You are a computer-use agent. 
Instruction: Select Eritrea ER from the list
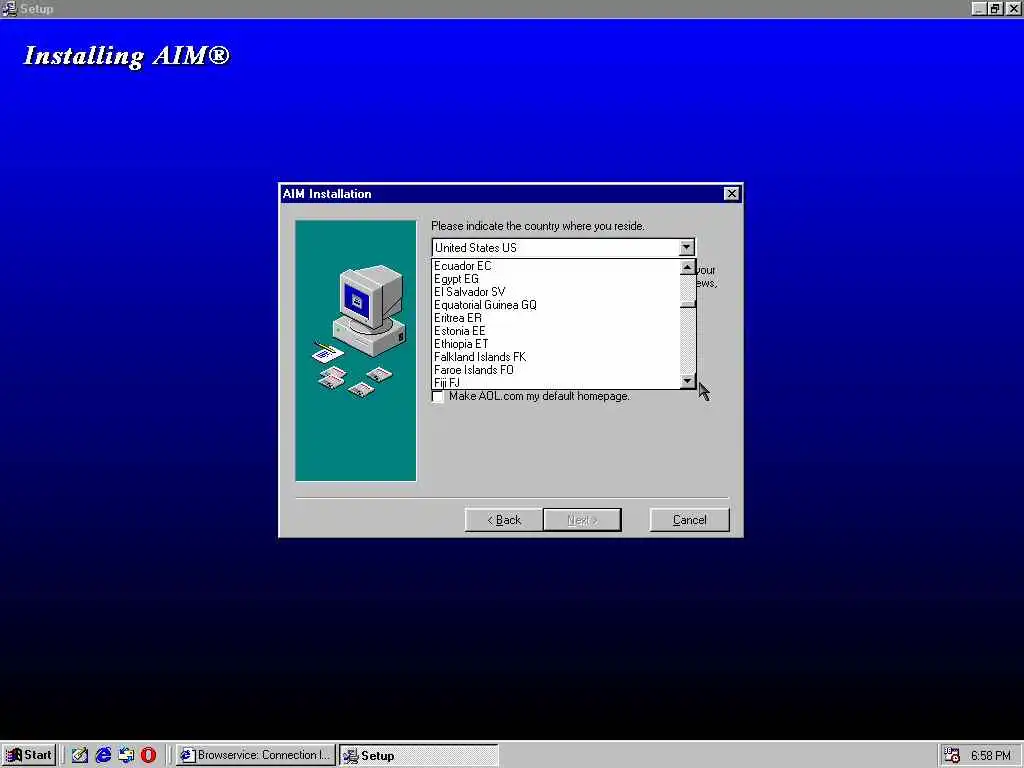[556, 318]
